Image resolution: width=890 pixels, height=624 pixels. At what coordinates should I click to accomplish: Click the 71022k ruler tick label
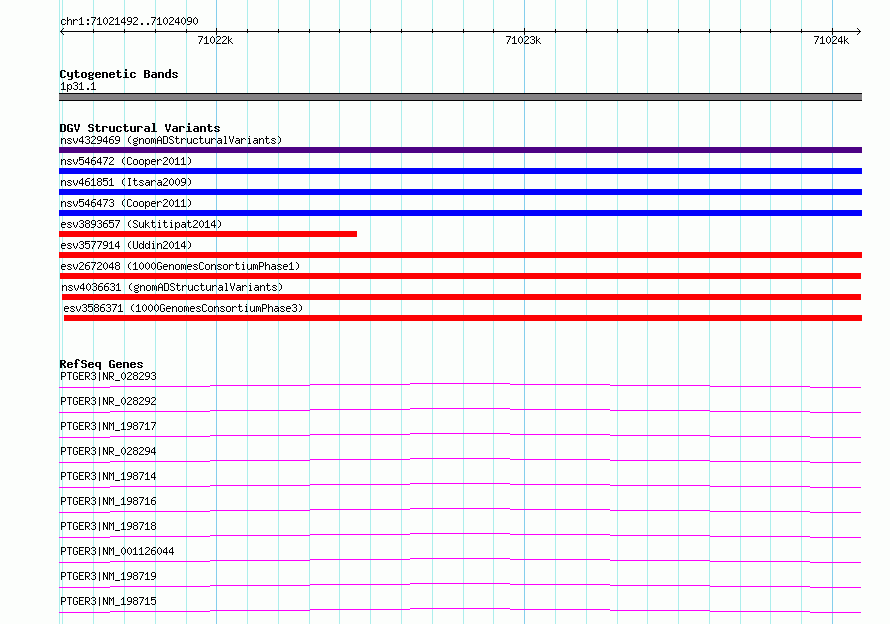[x=215, y=40]
